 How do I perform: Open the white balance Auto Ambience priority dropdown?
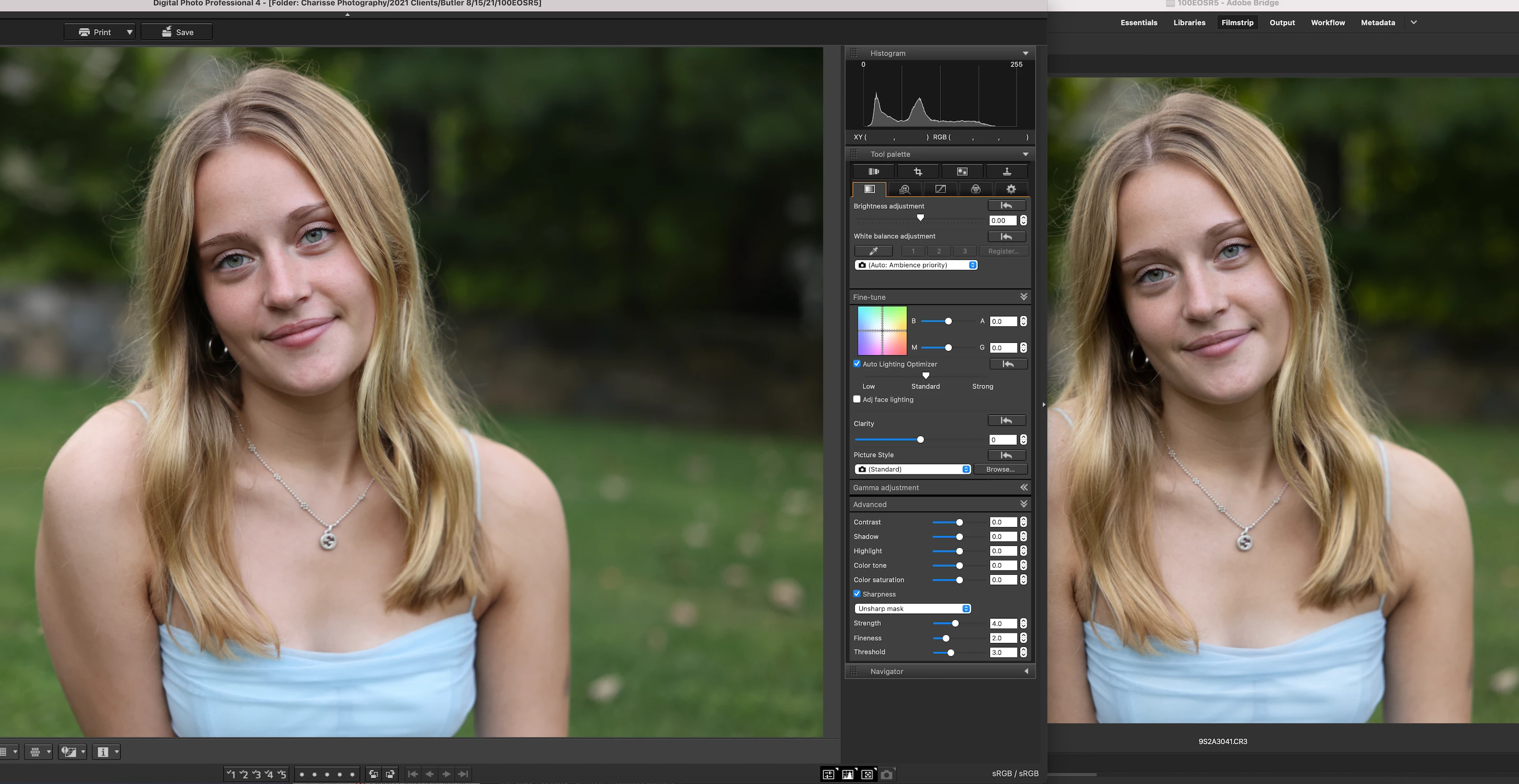coord(916,265)
